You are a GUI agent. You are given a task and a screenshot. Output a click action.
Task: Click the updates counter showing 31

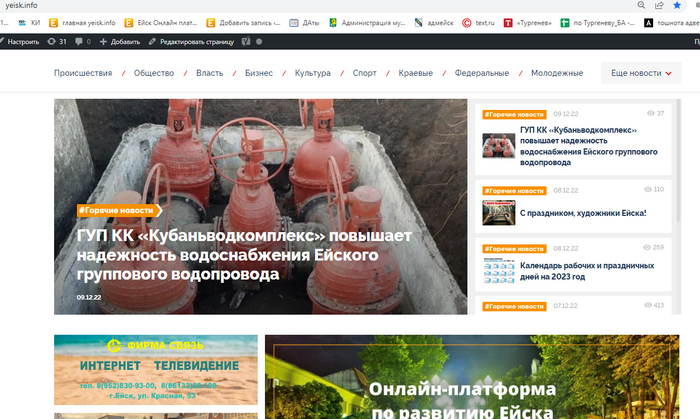[x=57, y=41]
